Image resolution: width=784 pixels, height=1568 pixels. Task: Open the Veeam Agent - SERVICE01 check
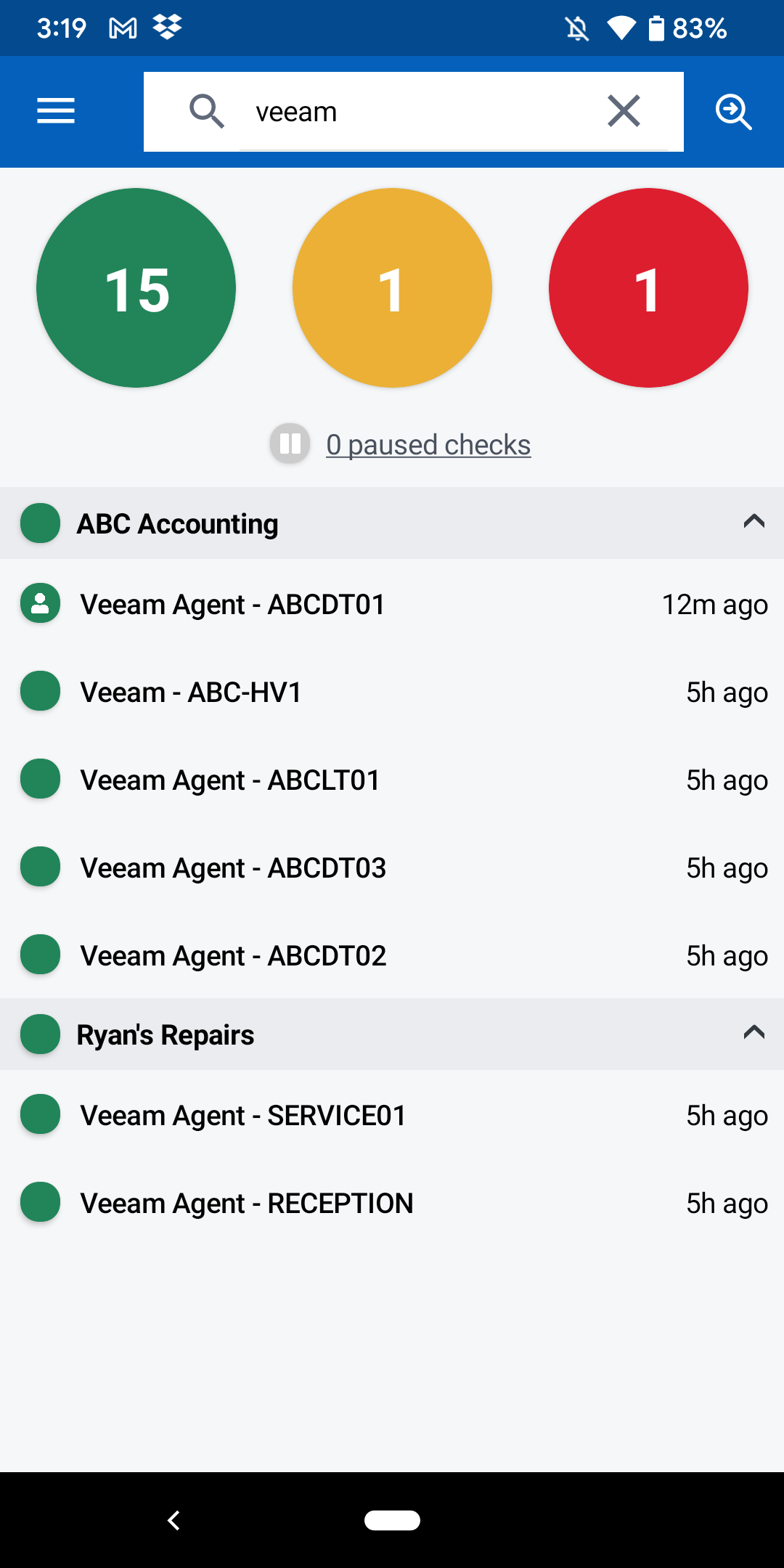point(243,1115)
